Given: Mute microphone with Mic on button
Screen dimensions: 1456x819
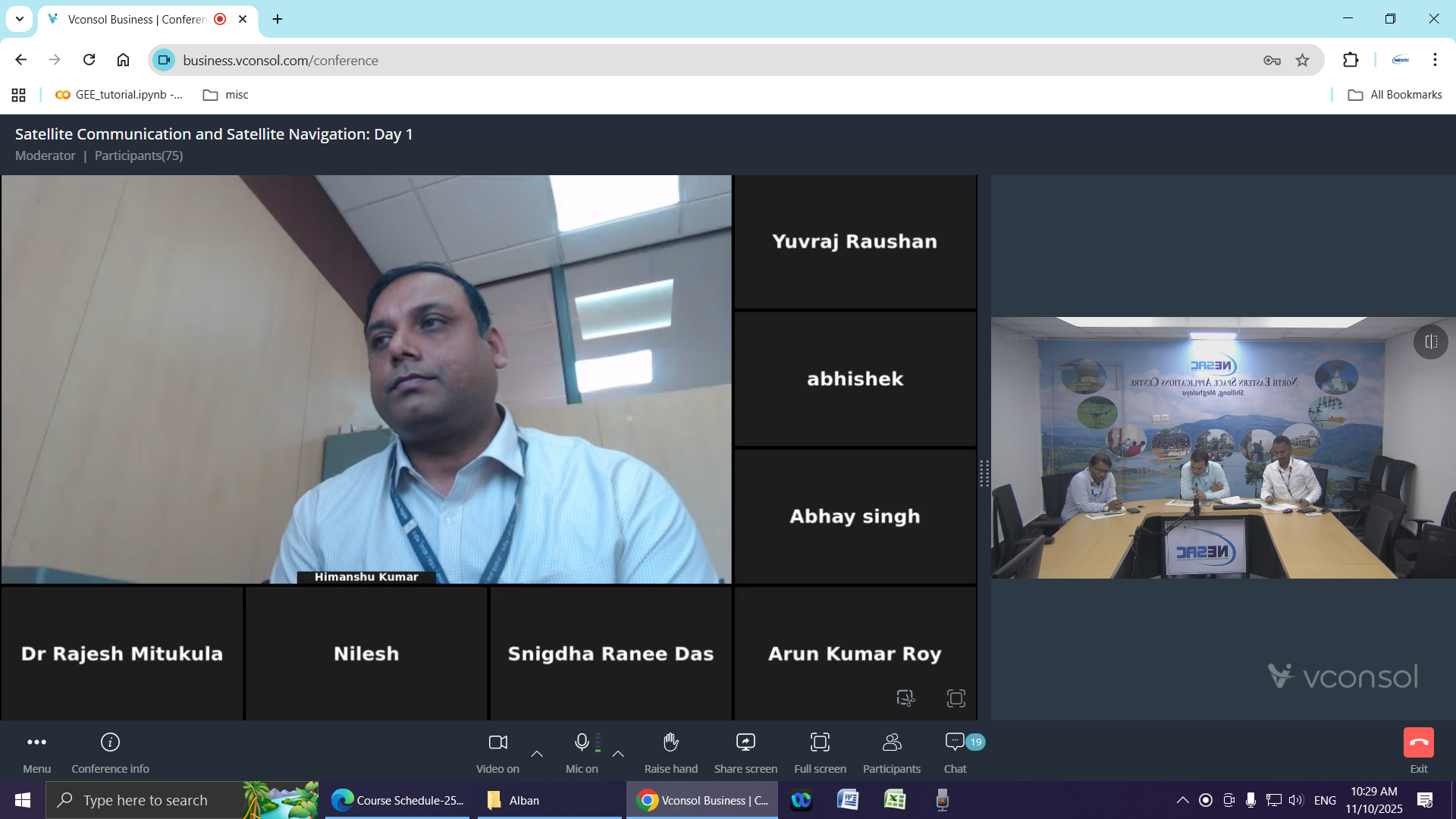Looking at the screenshot, I should click(582, 742).
